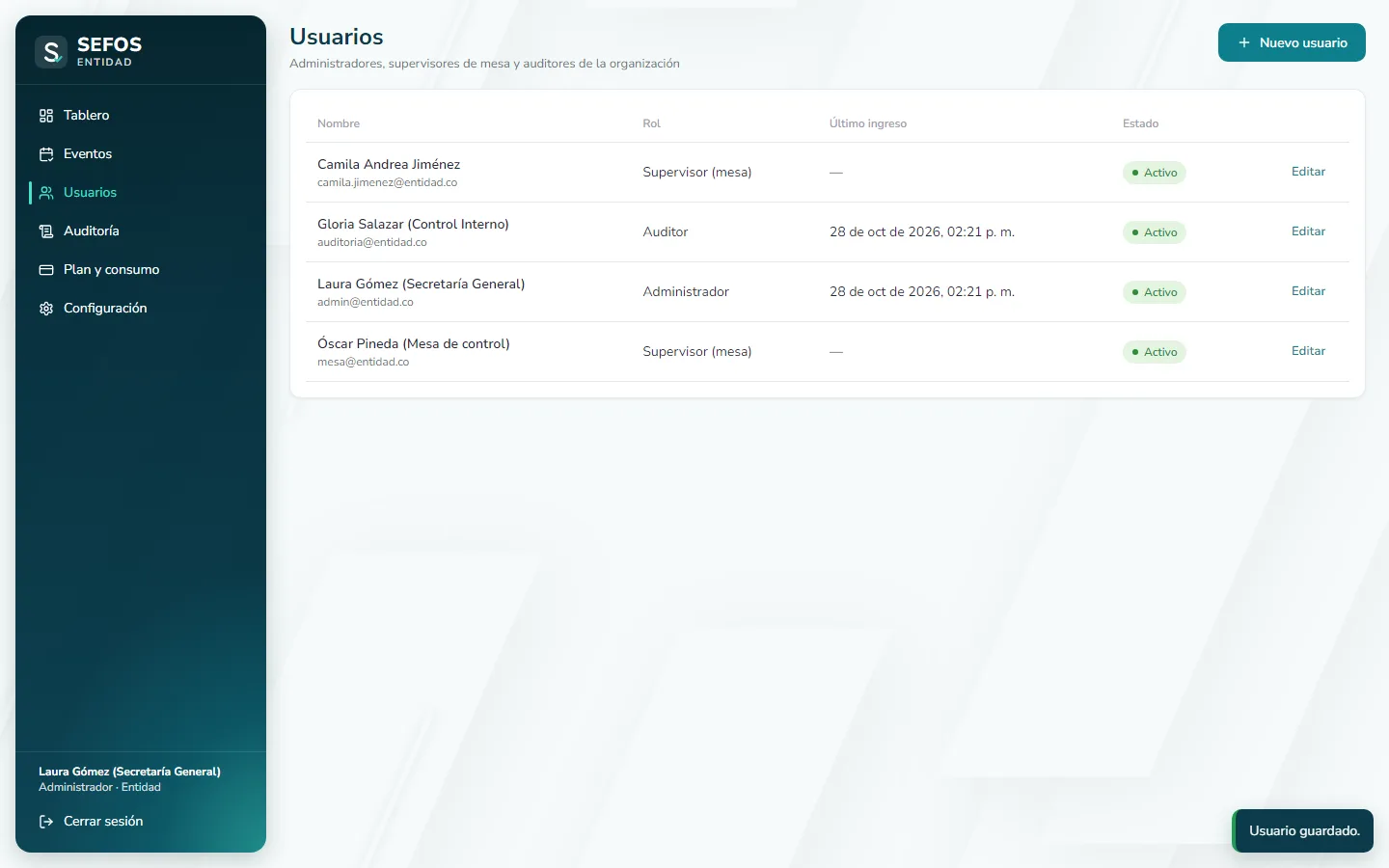Click email camila.jimenez@entidad.co
The image size is (1389, 868).
click(x=387, y=182)
